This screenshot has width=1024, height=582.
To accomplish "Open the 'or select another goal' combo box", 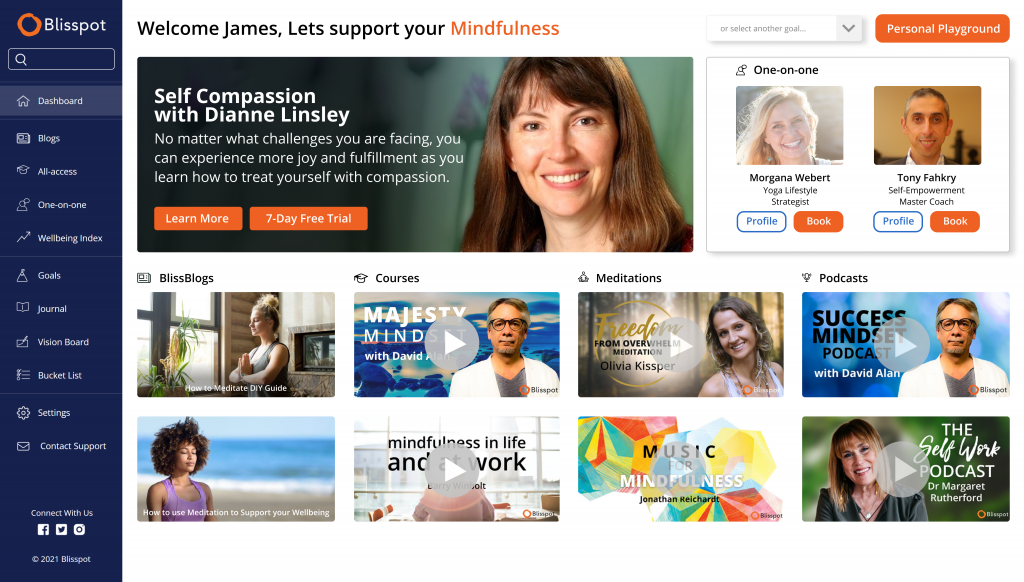I will tap(784, 29).
